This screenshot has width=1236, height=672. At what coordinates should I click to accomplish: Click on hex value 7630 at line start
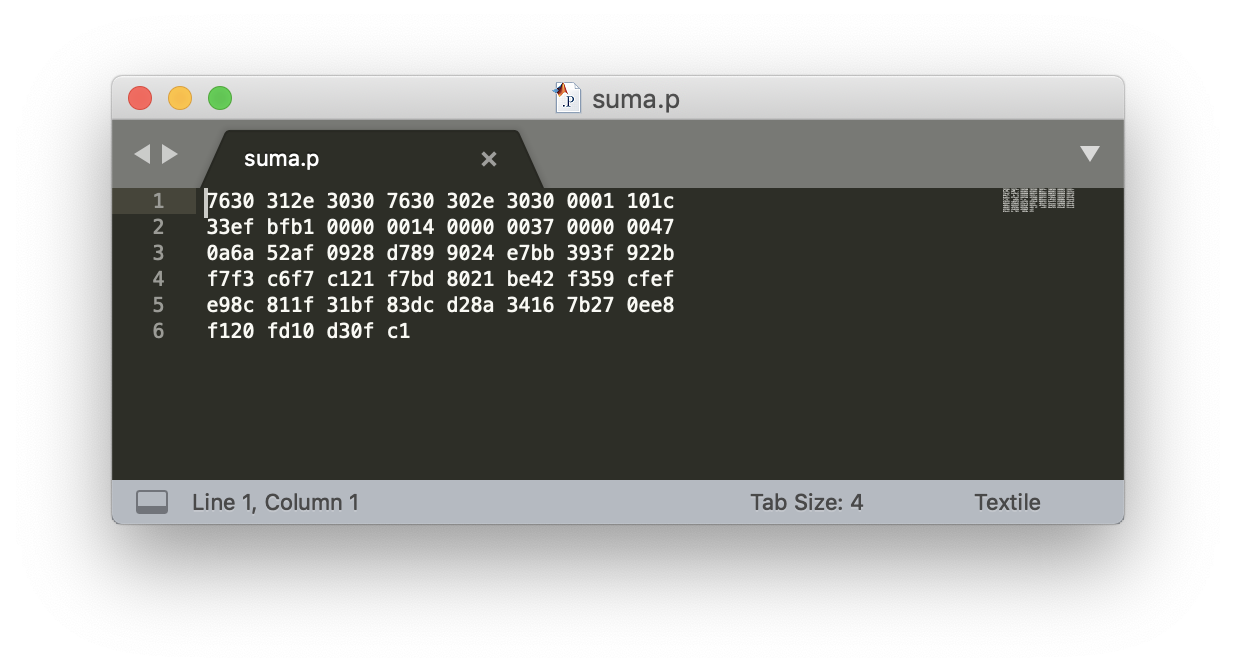pyautogui.click(x=231, y=201)
